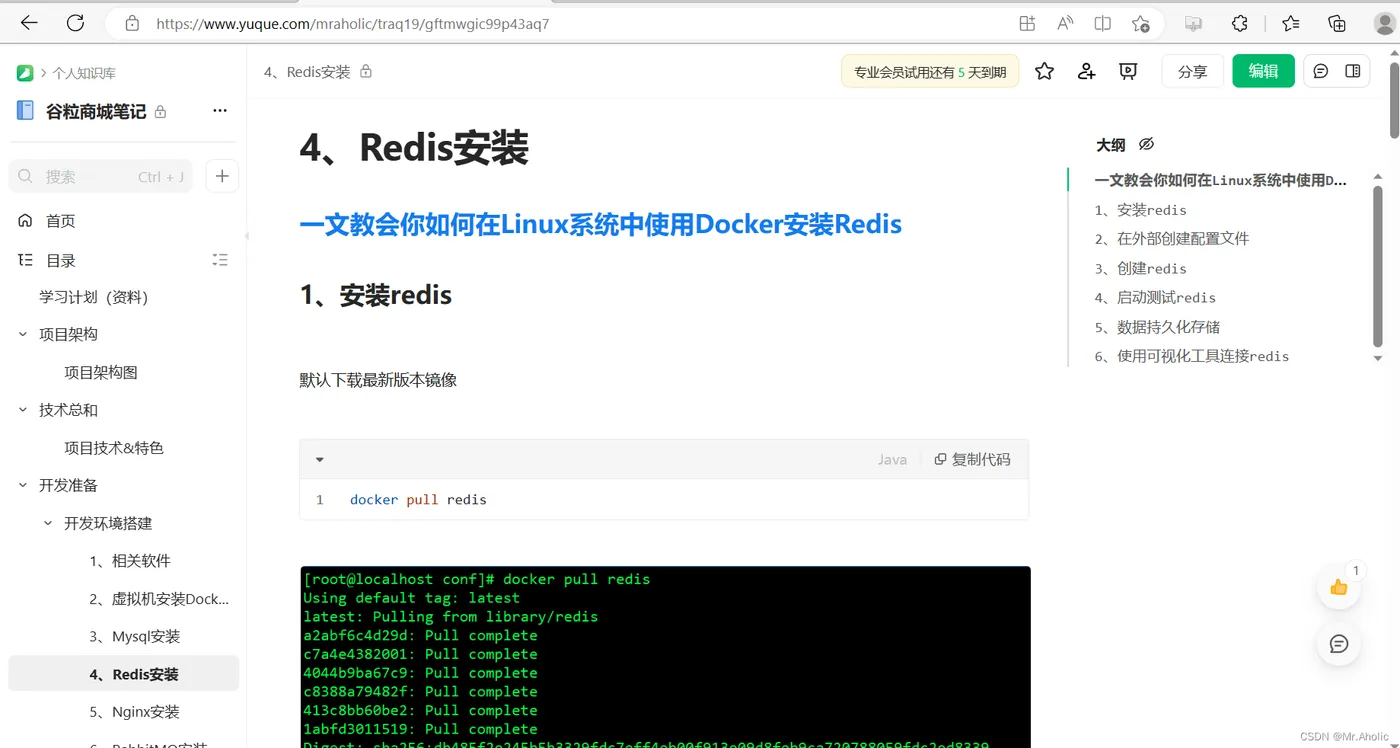
Task: Collapse the code block with triangle
Action: [320, 460]
